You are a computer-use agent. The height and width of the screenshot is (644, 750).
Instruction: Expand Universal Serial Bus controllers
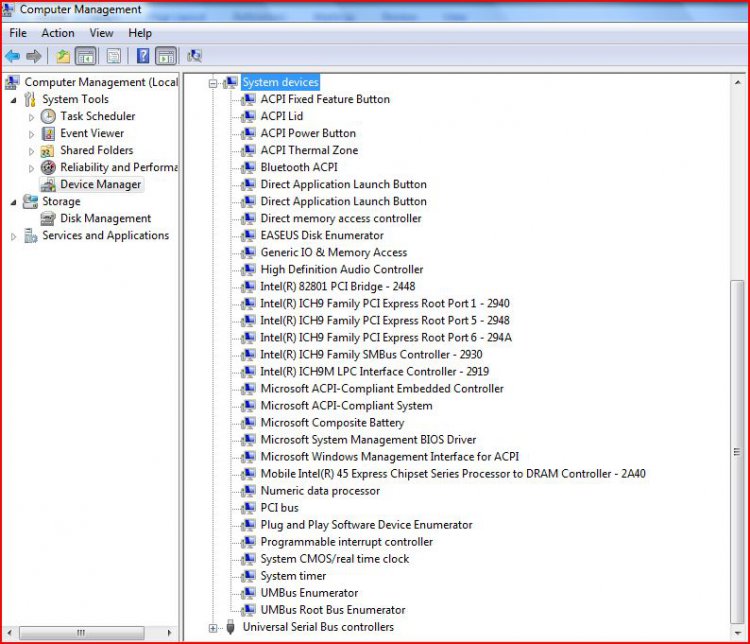[213, 628]
